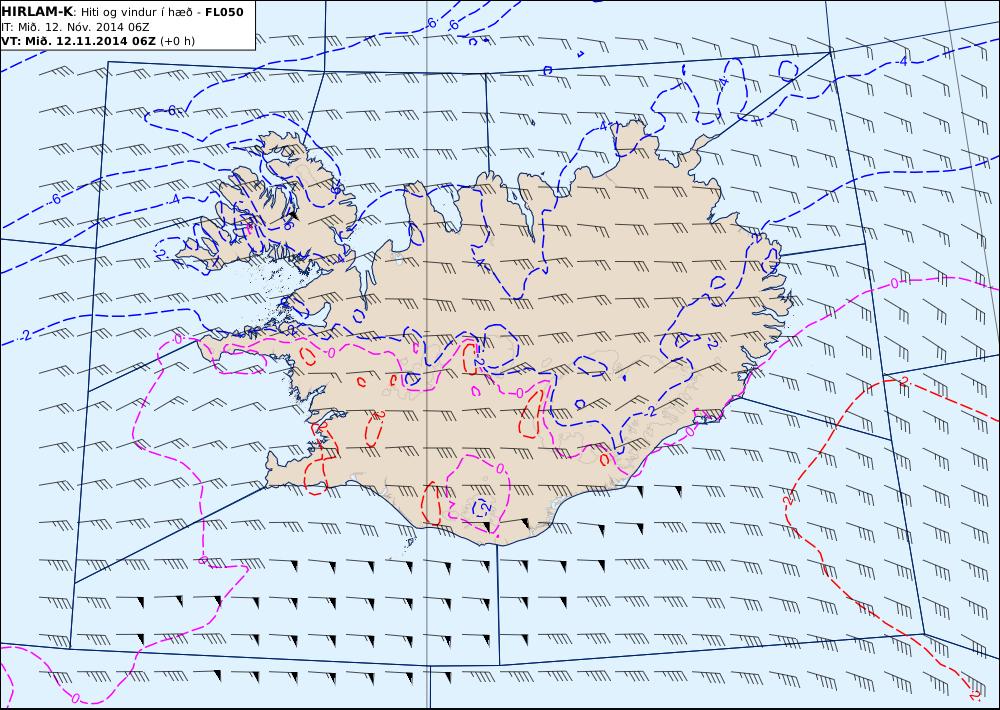1000x710 pixels.
Task: Select the FL050 flight level label
Action: tap(224, 12)
